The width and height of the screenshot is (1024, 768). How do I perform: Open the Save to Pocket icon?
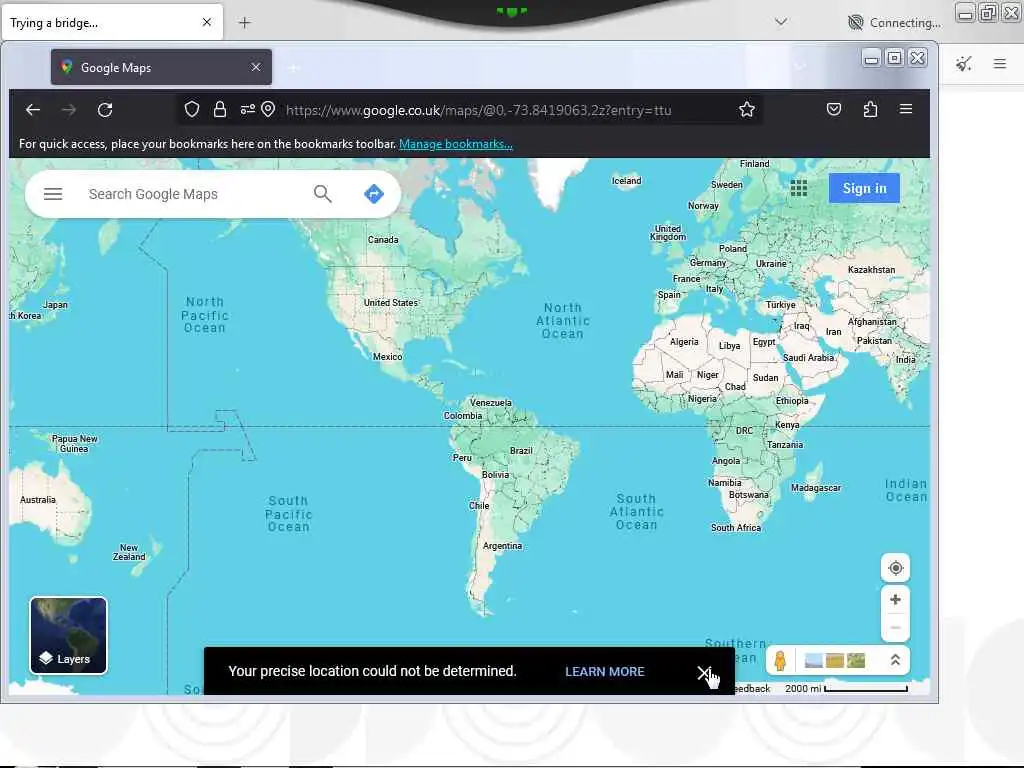tap(834, 109)
